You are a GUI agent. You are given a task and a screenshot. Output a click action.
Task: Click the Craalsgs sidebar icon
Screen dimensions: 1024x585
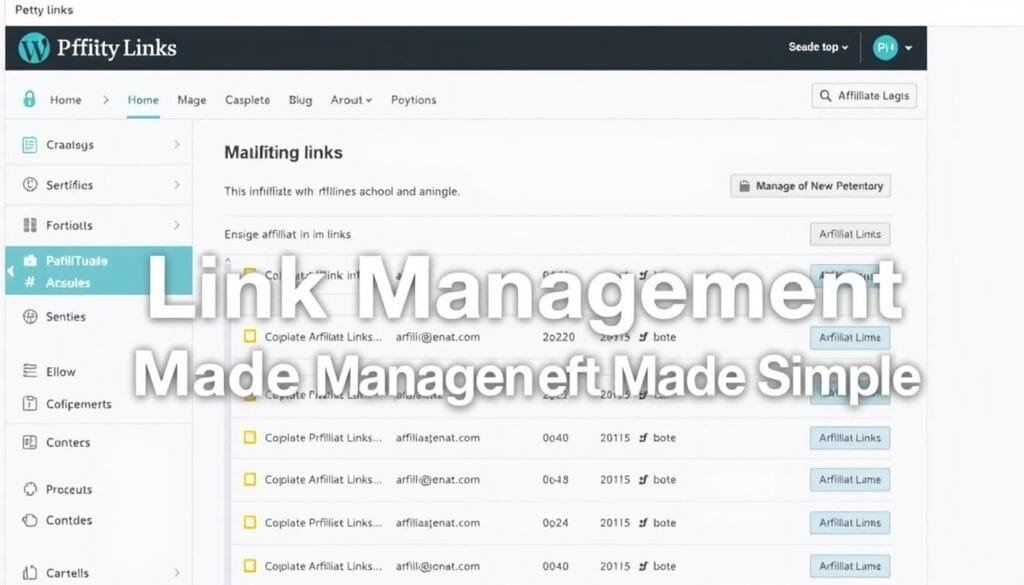[x=29, y=145]
